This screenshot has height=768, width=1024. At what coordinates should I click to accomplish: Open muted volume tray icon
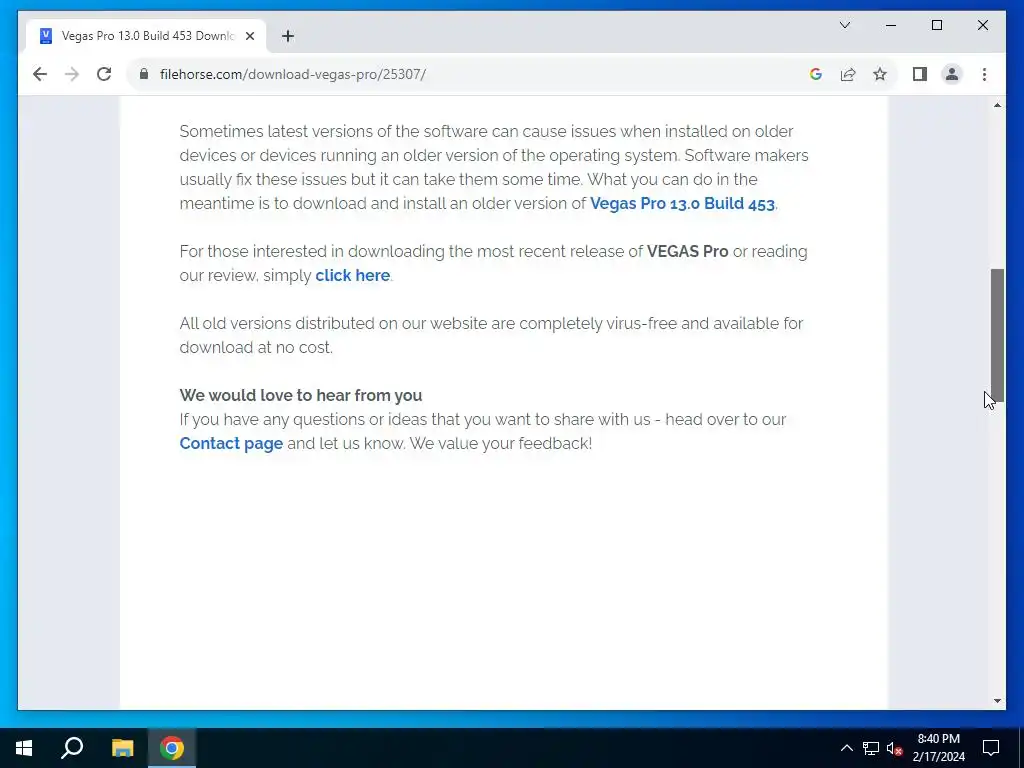(x=894, y=748)
